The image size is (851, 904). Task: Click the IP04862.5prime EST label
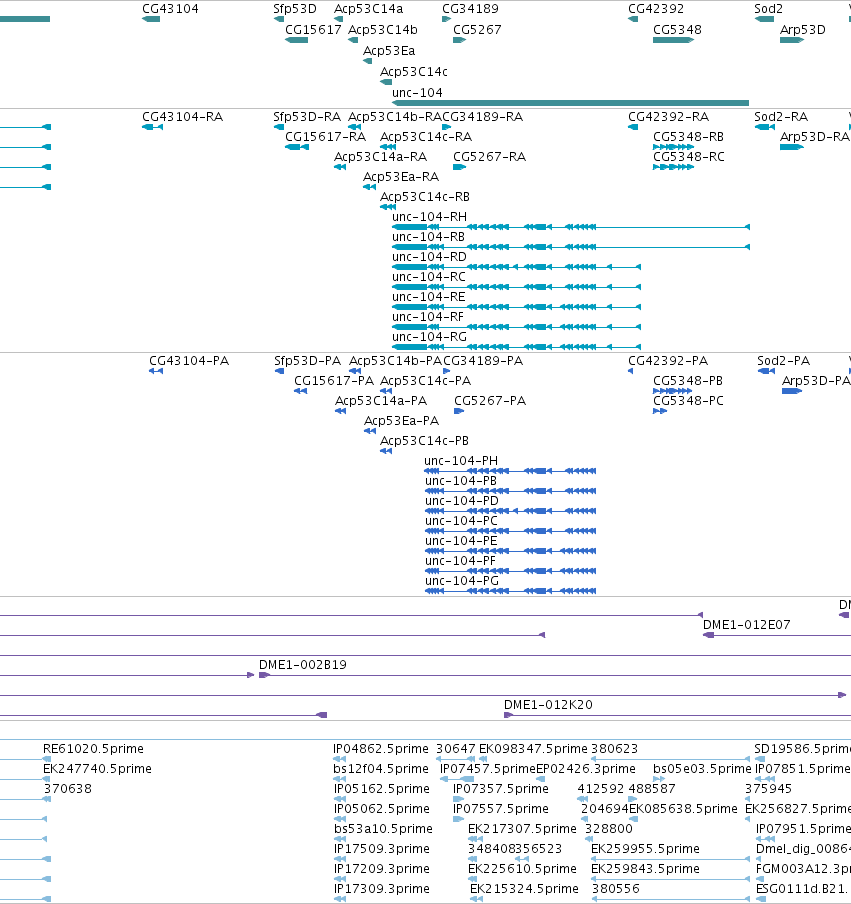pos(381,748)
